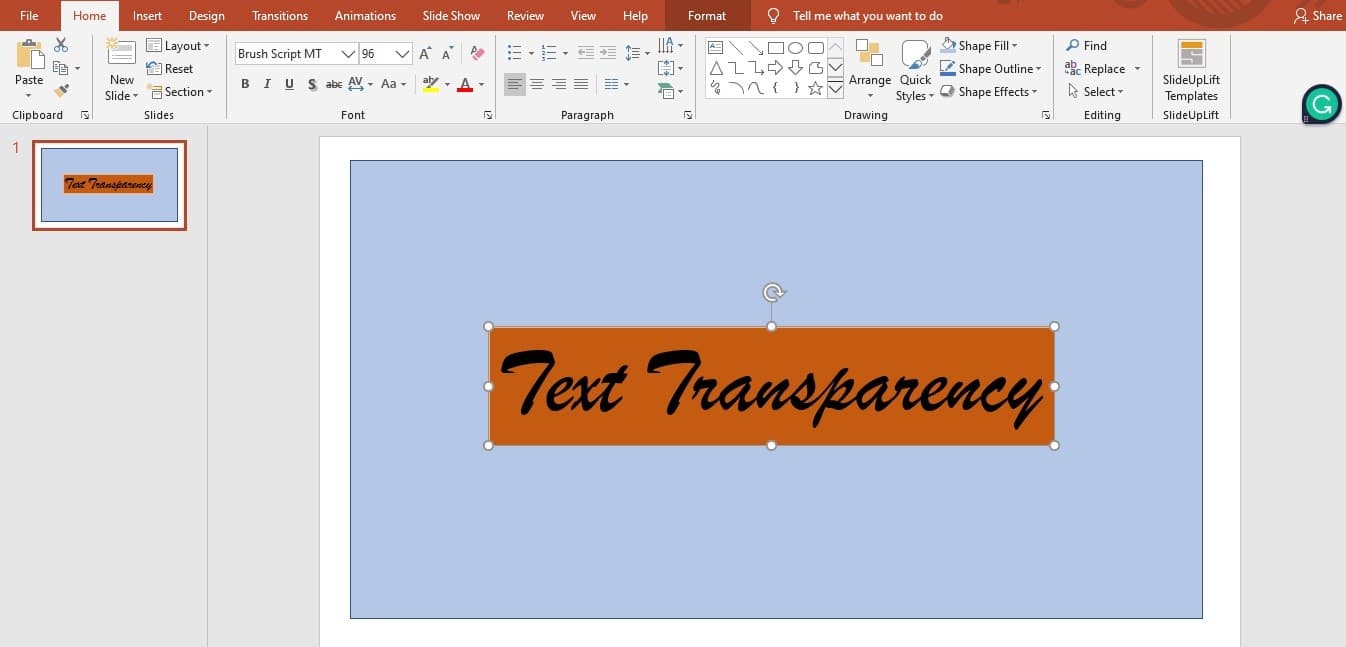
Task: Open the Layout dropdown
Action: click(178, 46)
